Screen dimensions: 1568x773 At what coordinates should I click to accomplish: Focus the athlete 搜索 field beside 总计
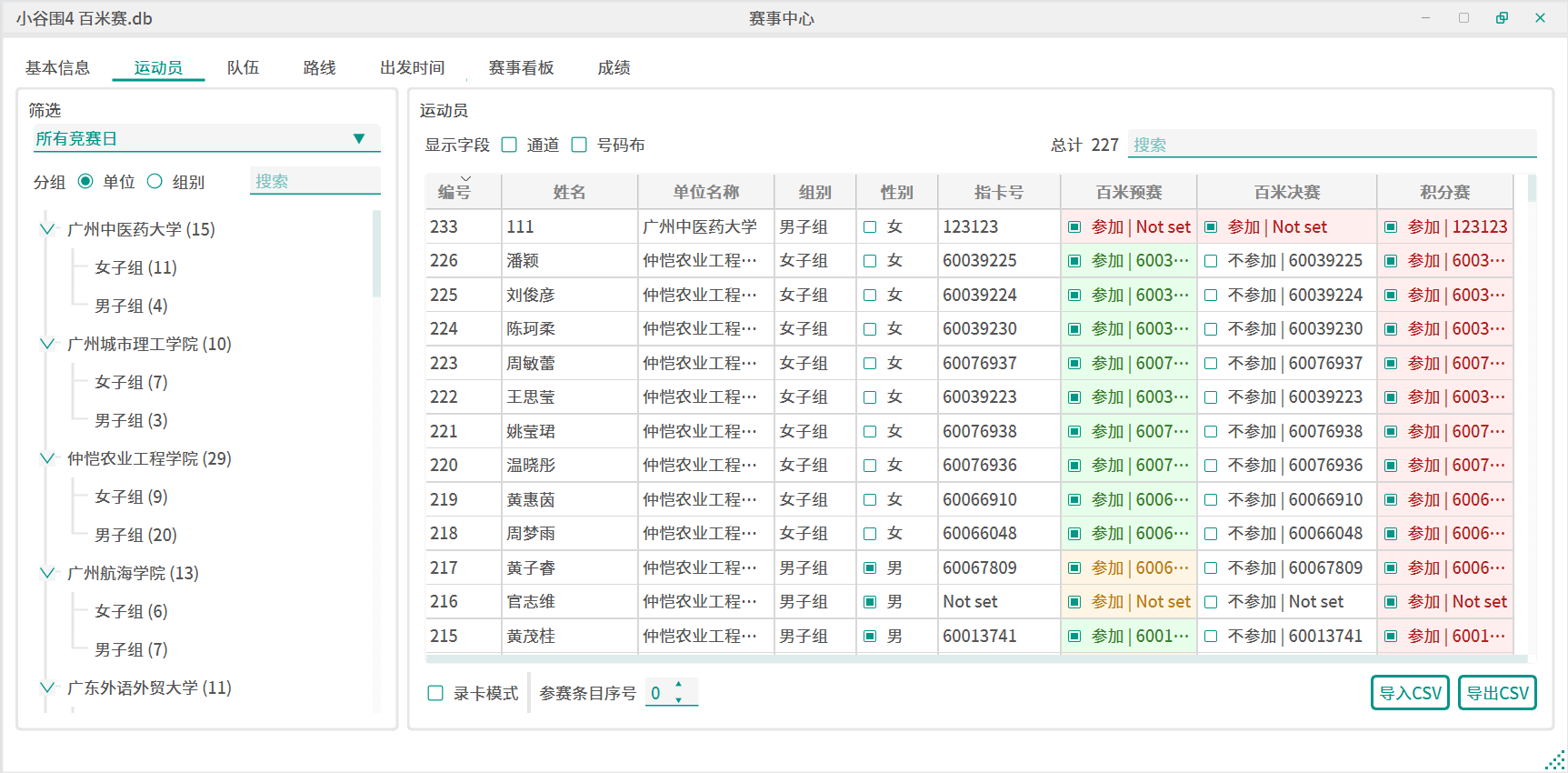click(1332, 145)
